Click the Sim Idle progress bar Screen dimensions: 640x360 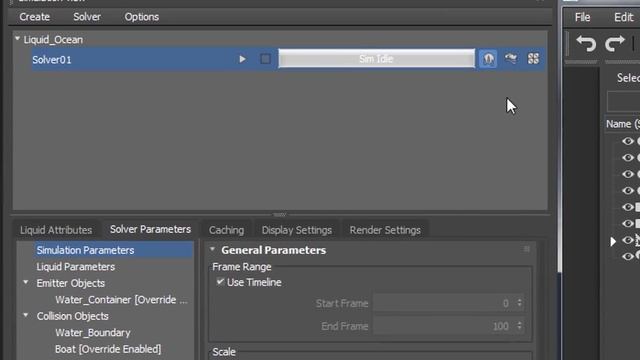click(x=376, y=59)
